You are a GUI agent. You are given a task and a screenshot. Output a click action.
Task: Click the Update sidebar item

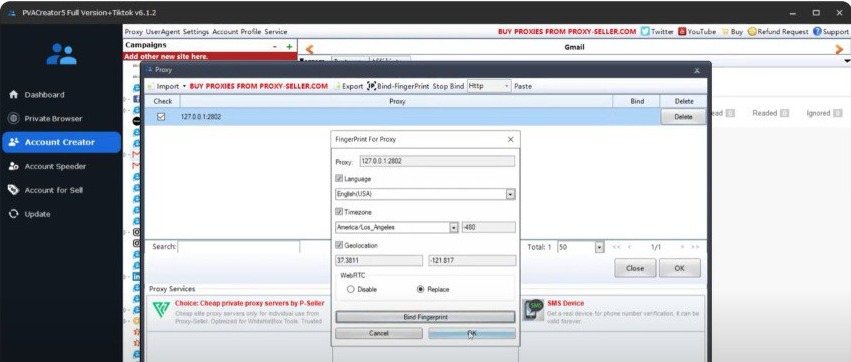coord(37,214)
